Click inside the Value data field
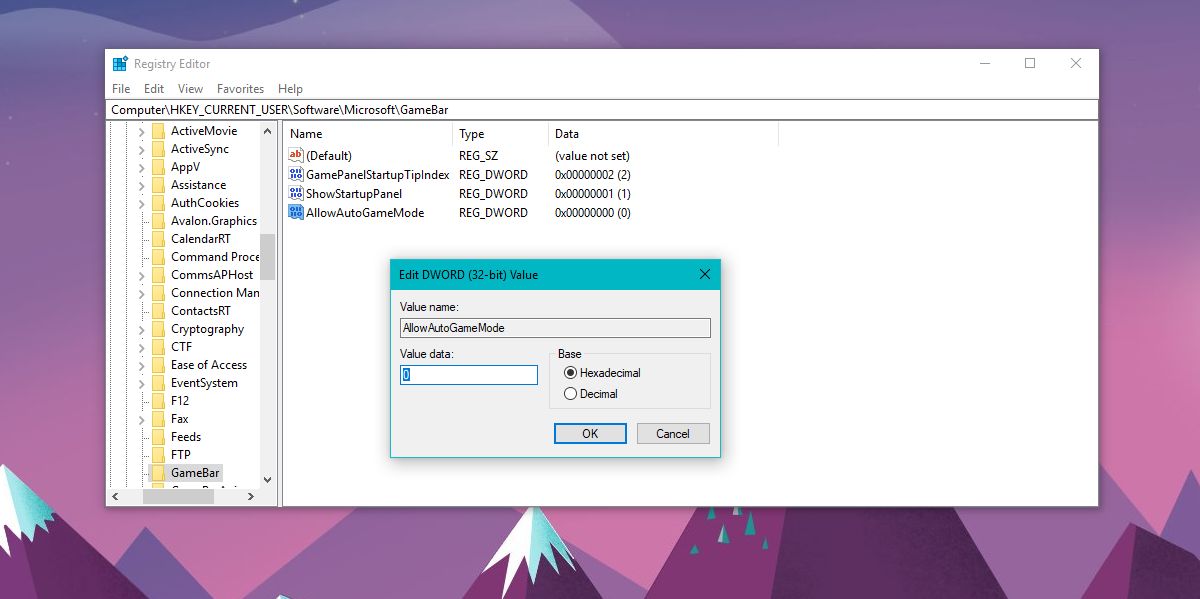The image size is (1200, 599). (467, 373)
